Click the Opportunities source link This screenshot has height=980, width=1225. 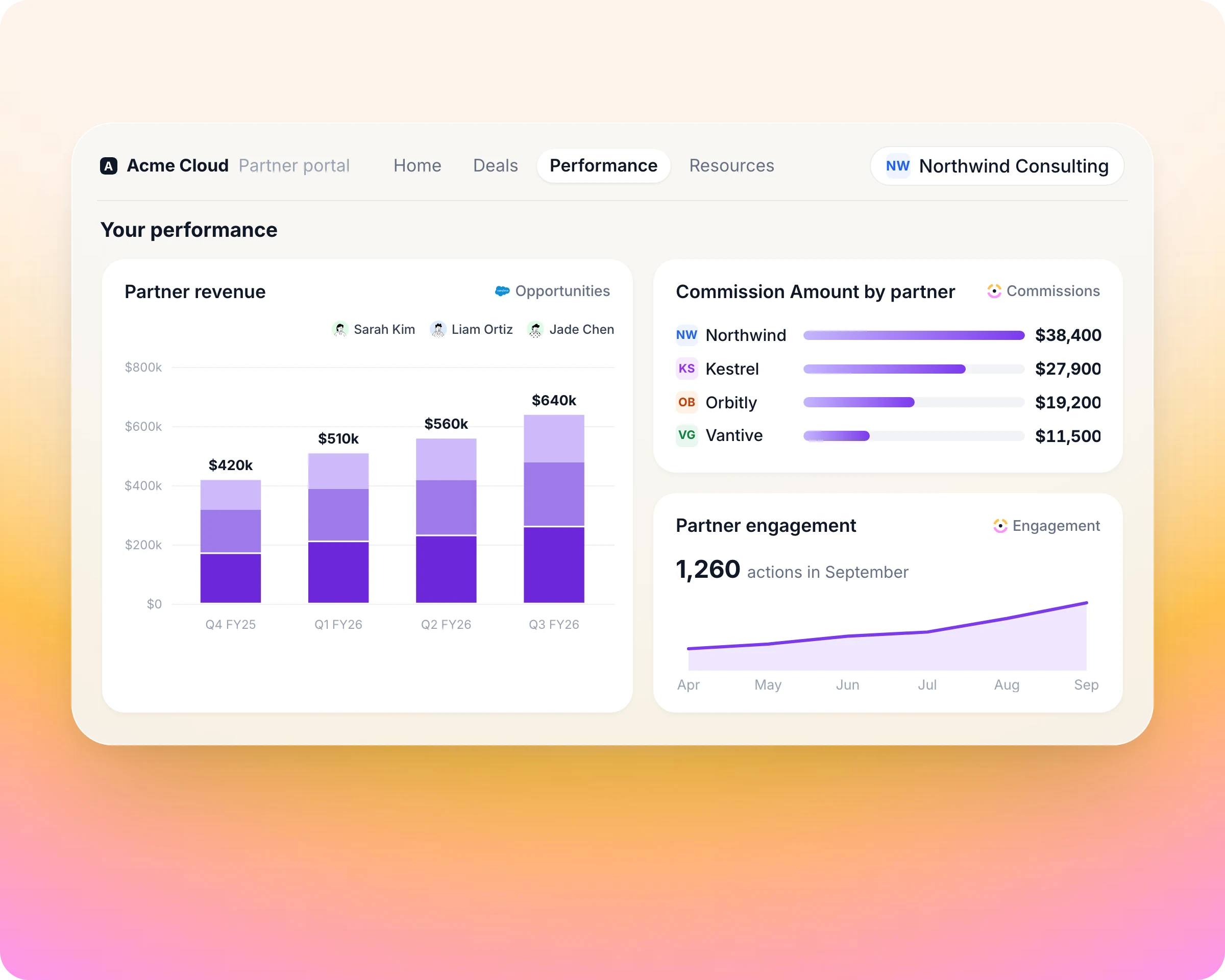click(552, 291)
